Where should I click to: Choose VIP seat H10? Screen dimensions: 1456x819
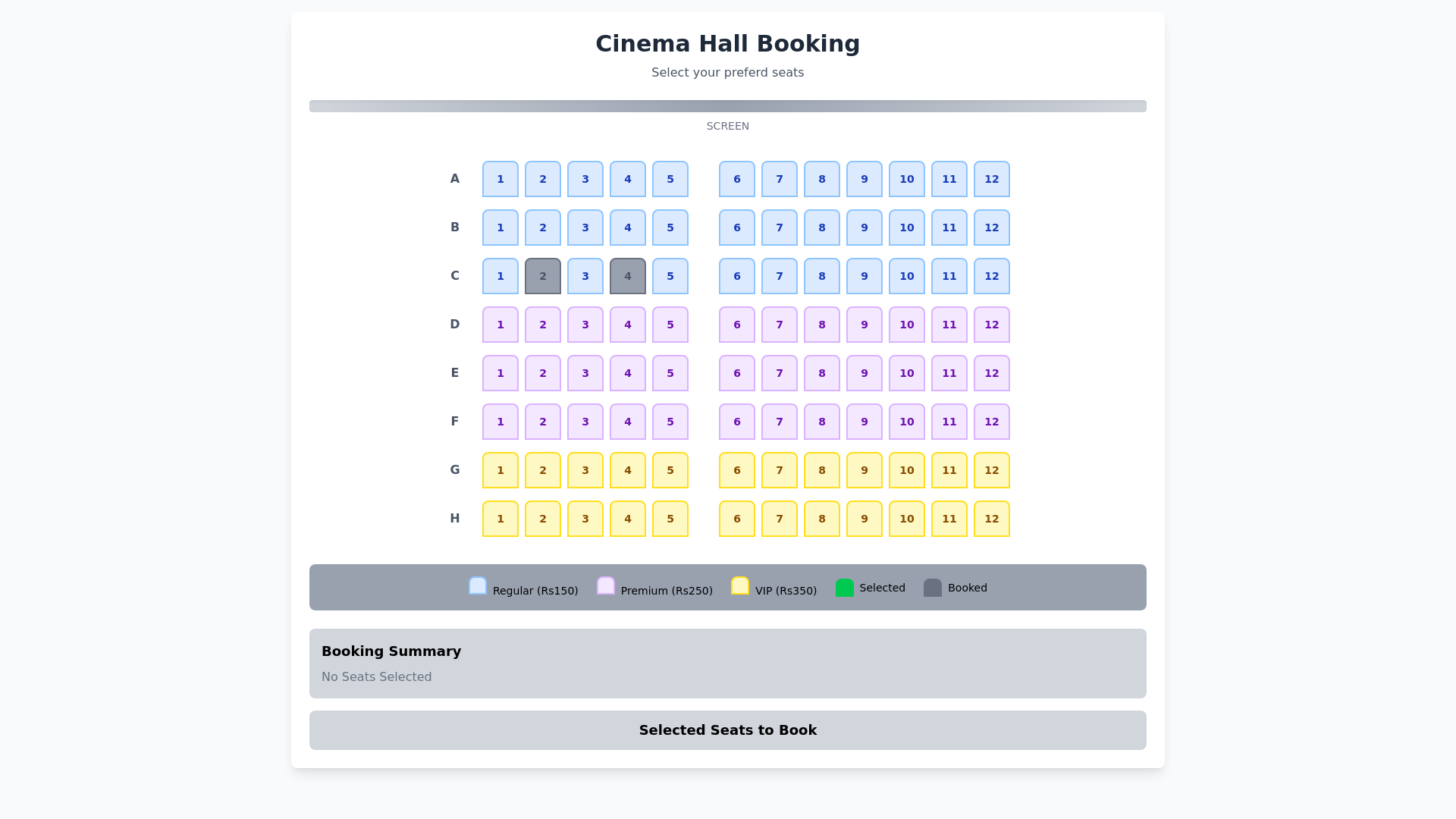point(907,519)
